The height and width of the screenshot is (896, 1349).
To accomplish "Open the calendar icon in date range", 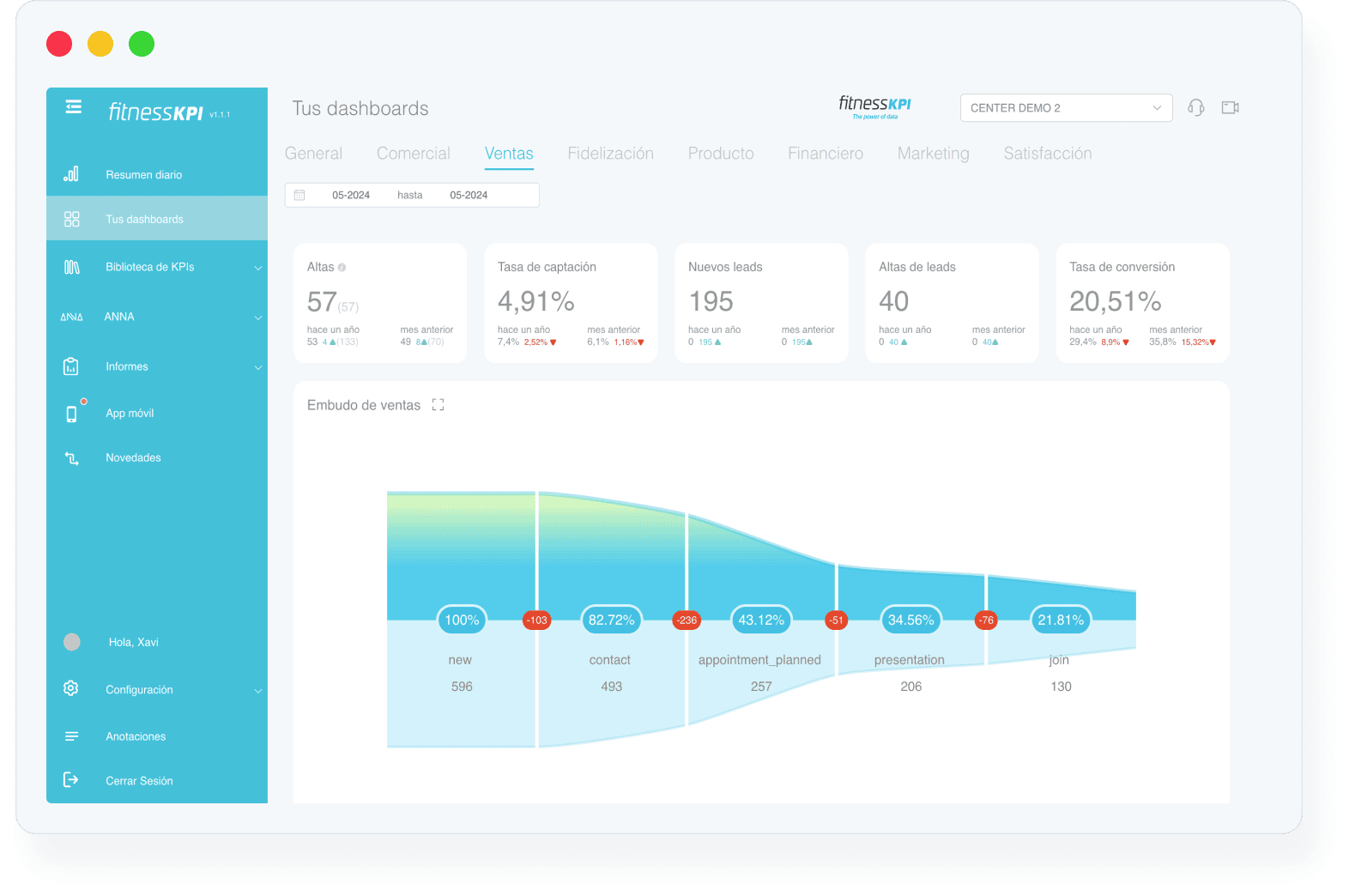I will click(x=299, y=195).
